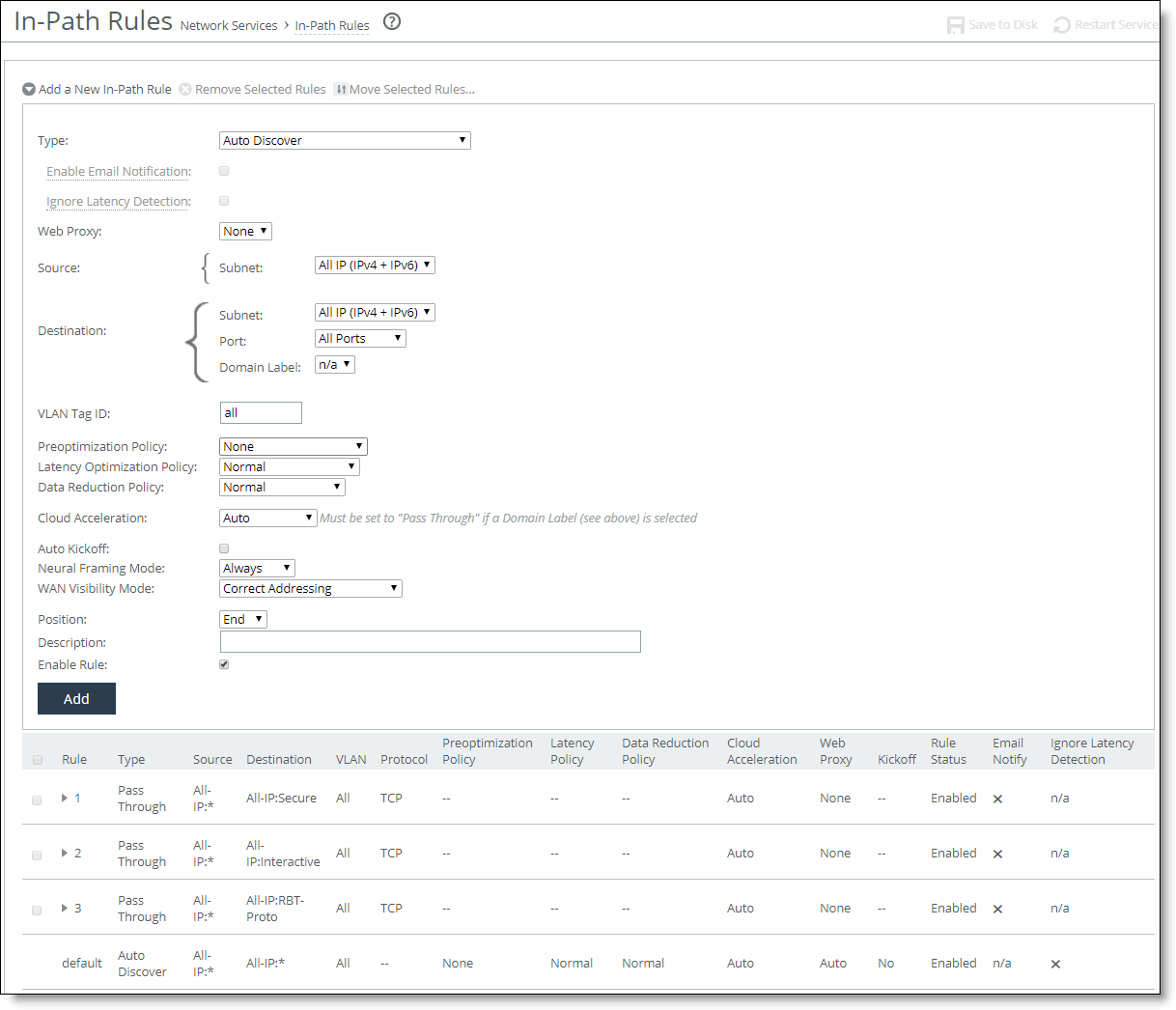Open the Network Services breadcrumb

point(229,25)
